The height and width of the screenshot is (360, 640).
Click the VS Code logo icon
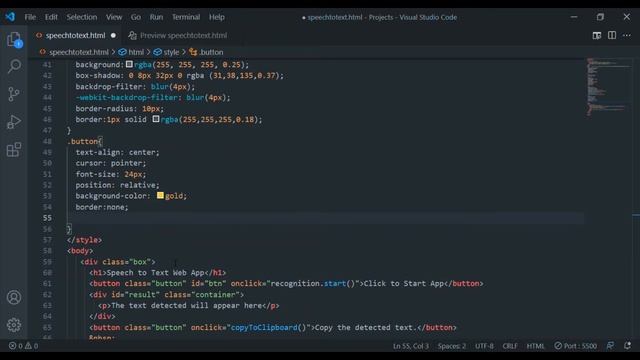[10, 17]
